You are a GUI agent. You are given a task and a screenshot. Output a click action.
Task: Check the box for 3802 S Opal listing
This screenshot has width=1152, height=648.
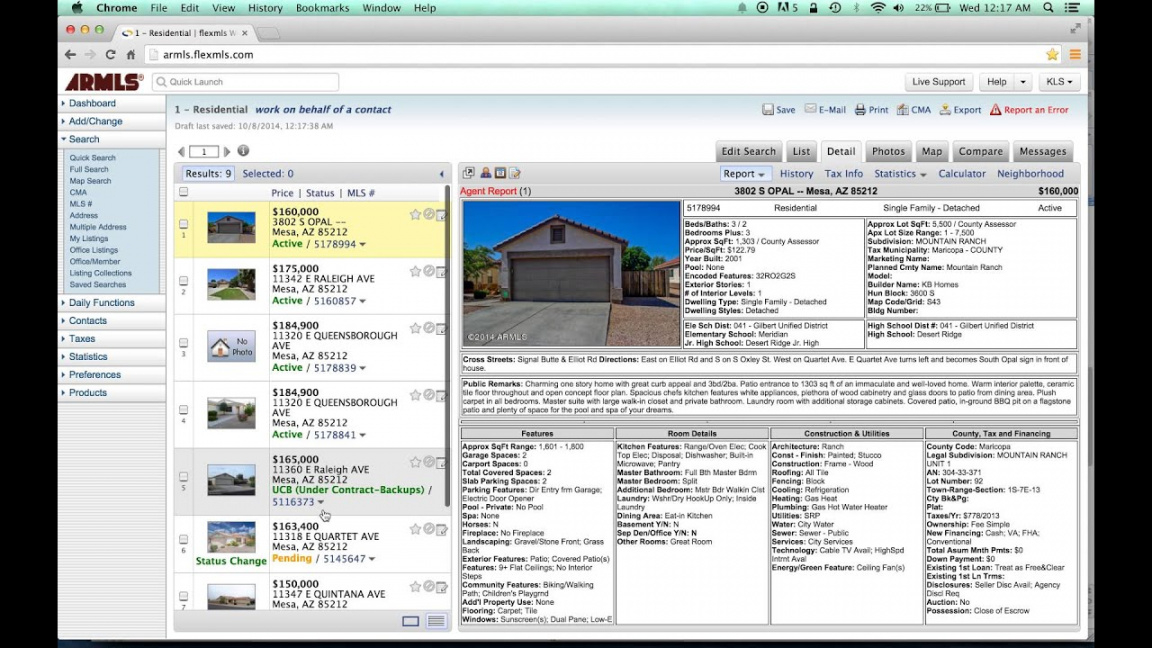(x=183, y=224)
